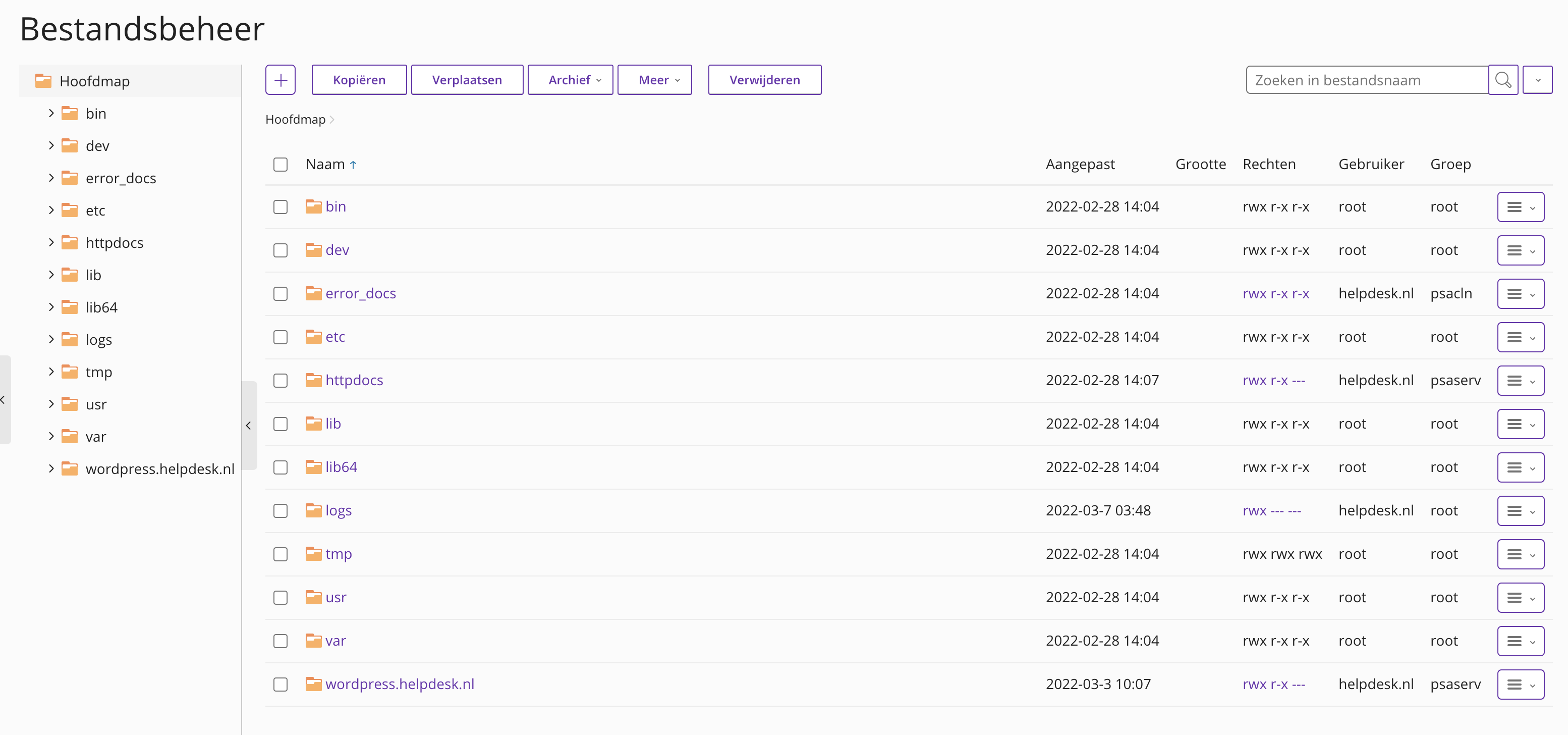This screenshot has width=1568, height=735.
Task: Open the wordpress.helpdesk.nl folder link
Action: coord(399,684)
